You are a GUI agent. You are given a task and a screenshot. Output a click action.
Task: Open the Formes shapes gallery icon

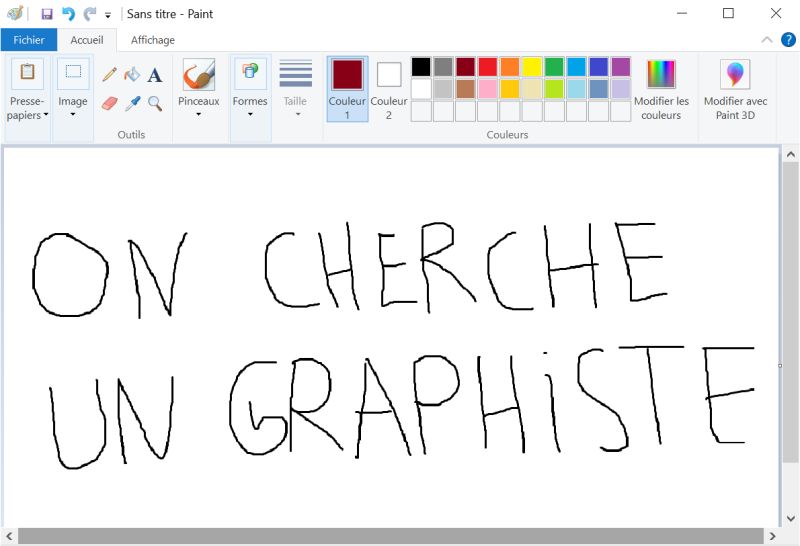pos(250,73)
